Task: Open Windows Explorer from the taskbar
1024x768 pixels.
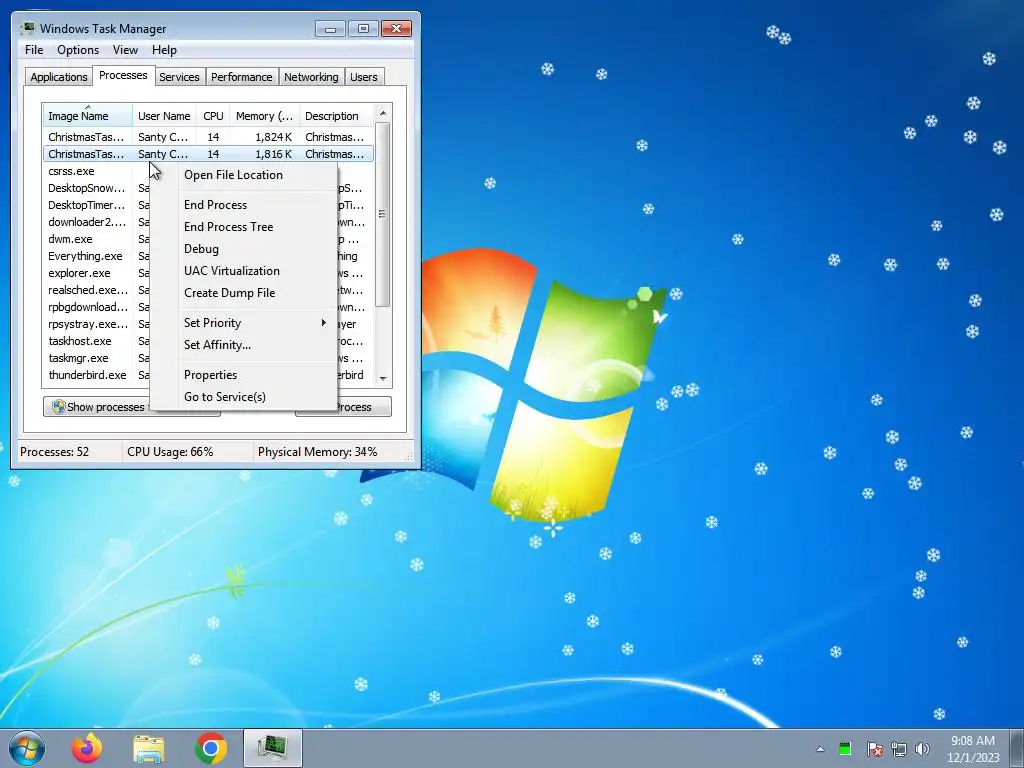Action: 149,748
